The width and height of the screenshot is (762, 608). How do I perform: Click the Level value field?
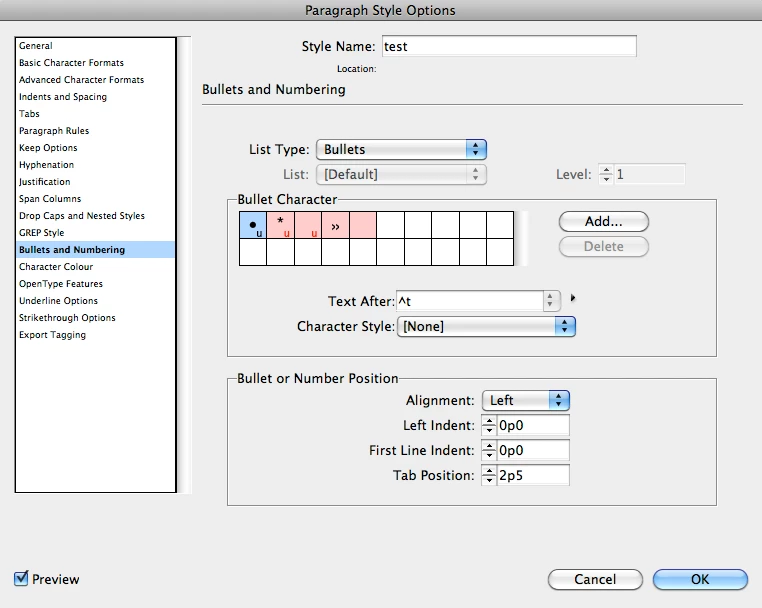click(649, 174)
